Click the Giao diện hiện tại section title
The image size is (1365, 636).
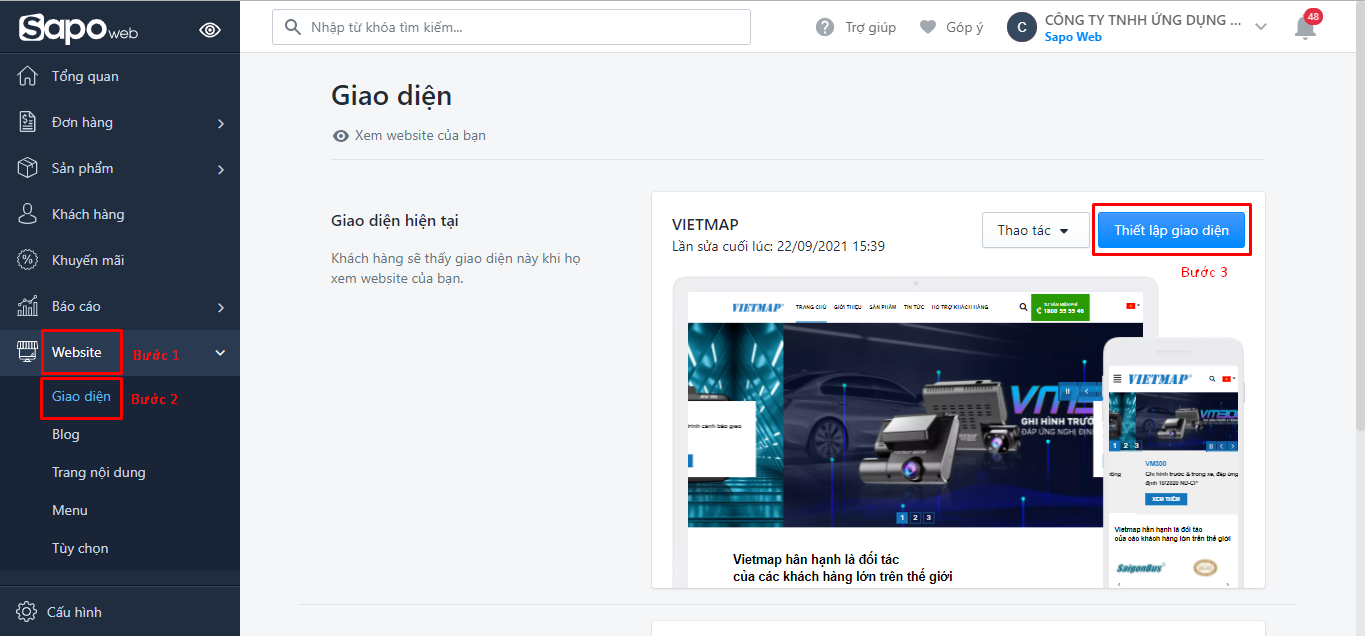(395, 220)
